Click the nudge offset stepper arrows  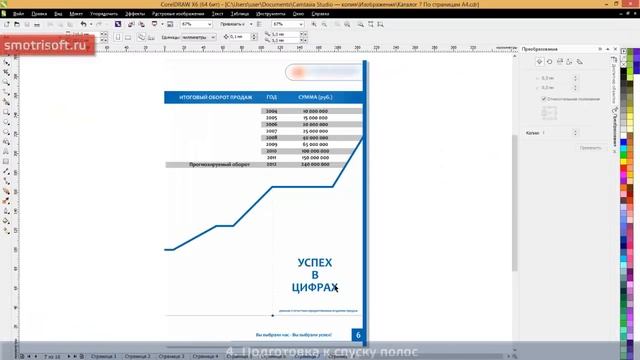(x=254, y=37)
